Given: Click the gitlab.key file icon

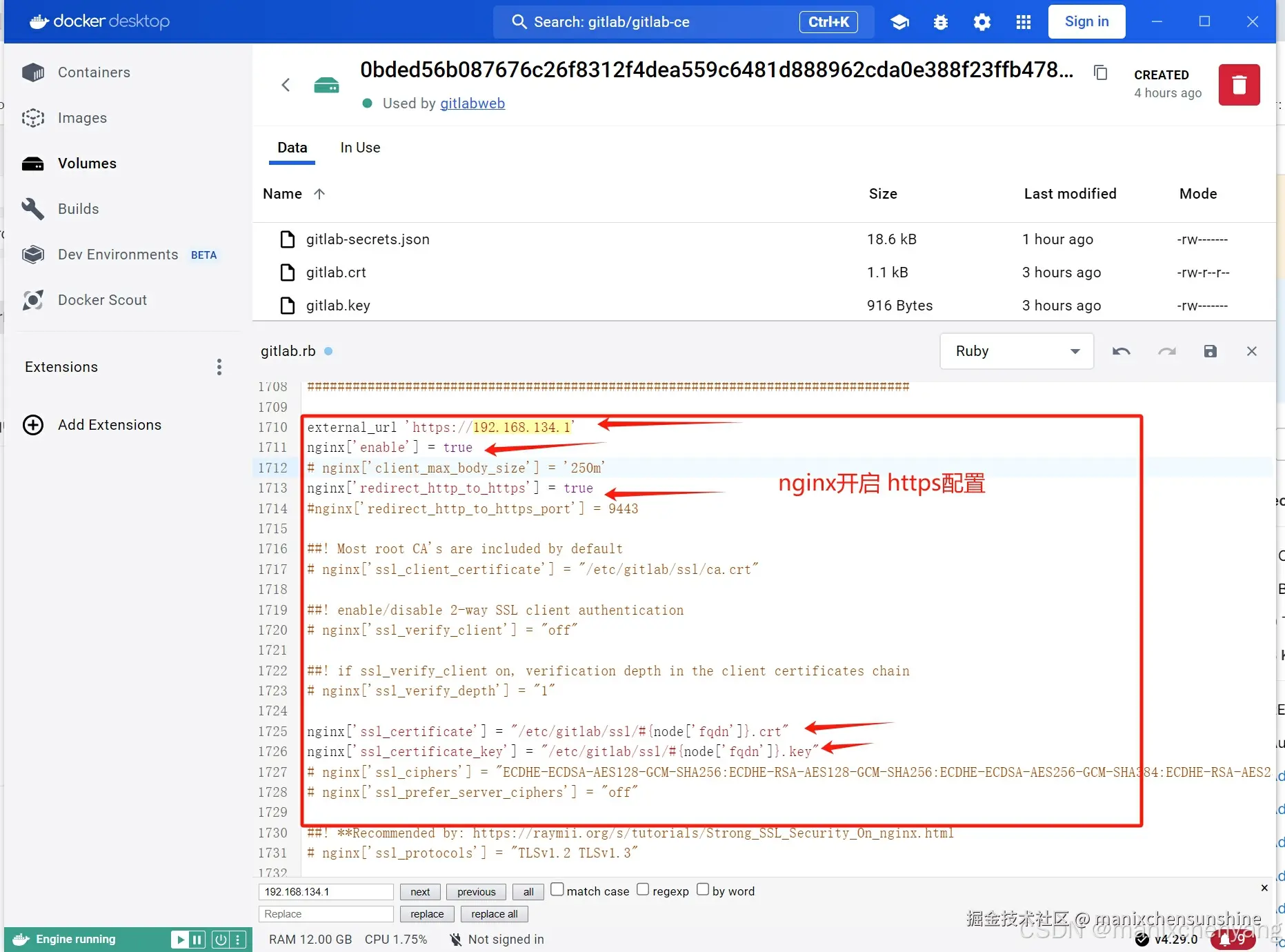Looking at the screenshot, I should [x=288, y=306].
